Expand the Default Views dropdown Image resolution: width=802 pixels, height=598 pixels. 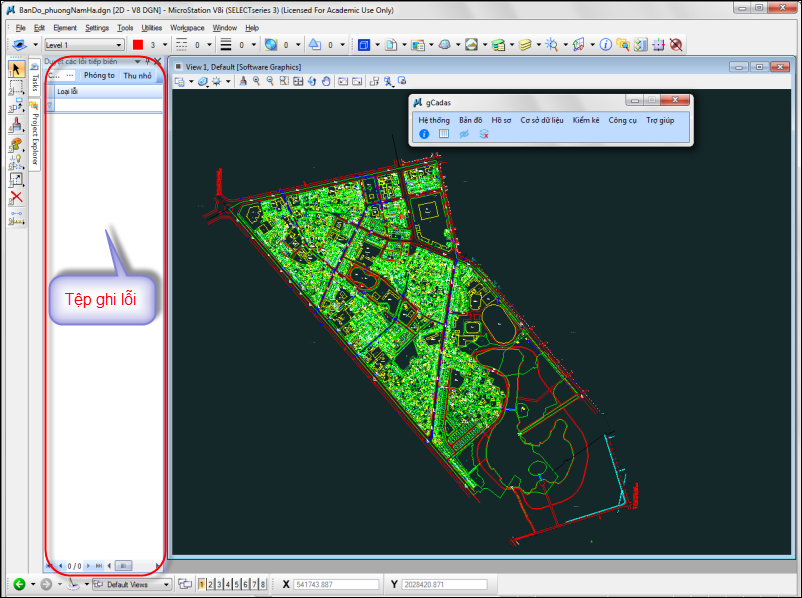(166, 584)
